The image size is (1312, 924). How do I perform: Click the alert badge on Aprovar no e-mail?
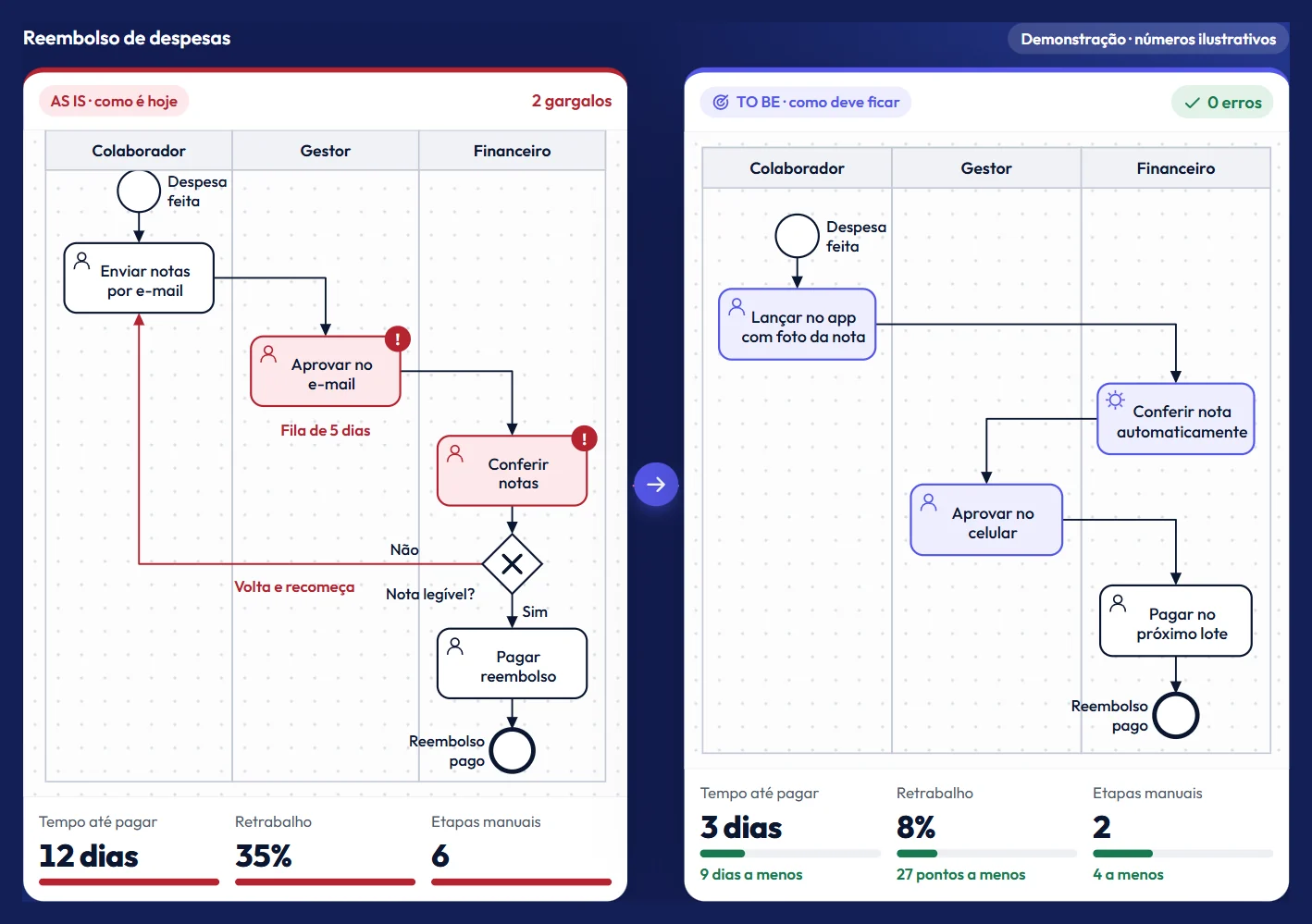coord(398,339)
